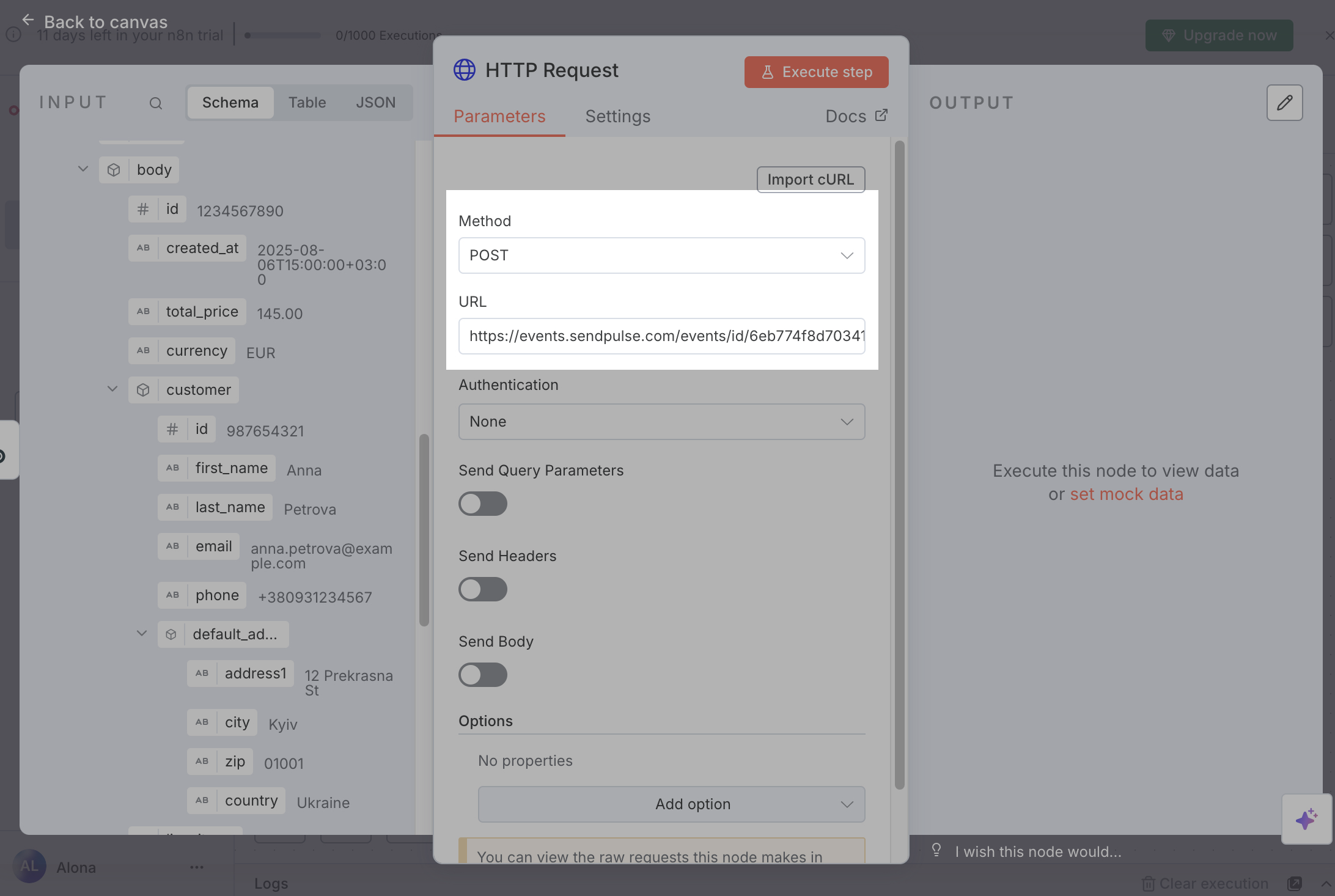
Task: Collapse the customer tree node
Action: point(112,389)
